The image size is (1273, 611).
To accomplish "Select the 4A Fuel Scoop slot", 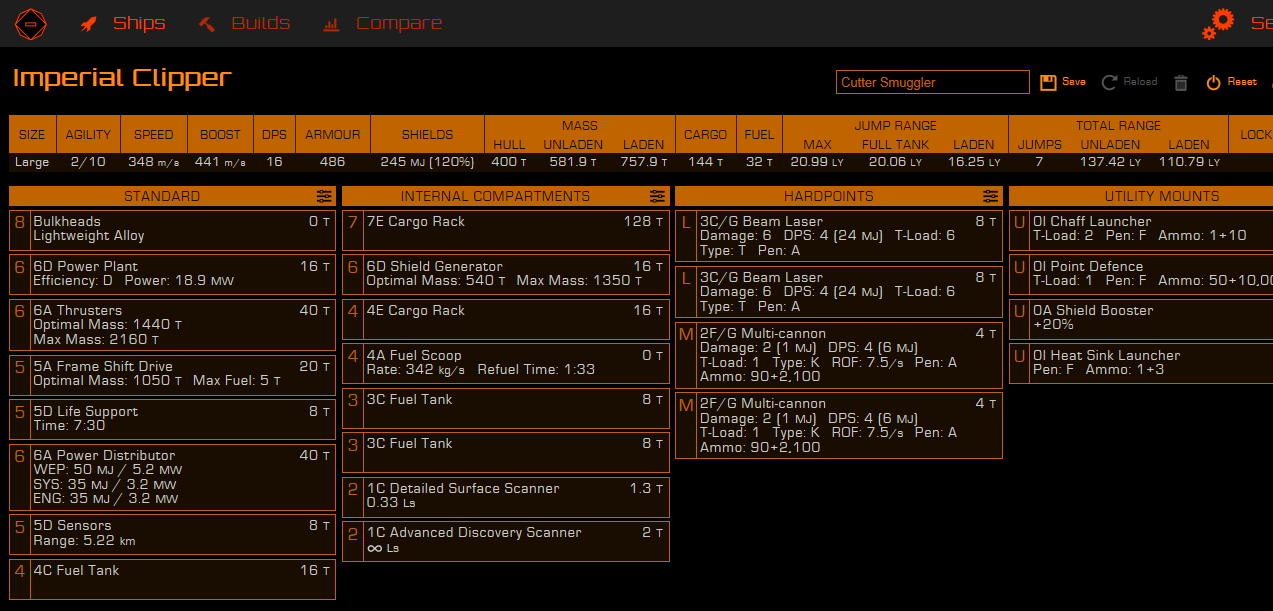I will point(506,363).
